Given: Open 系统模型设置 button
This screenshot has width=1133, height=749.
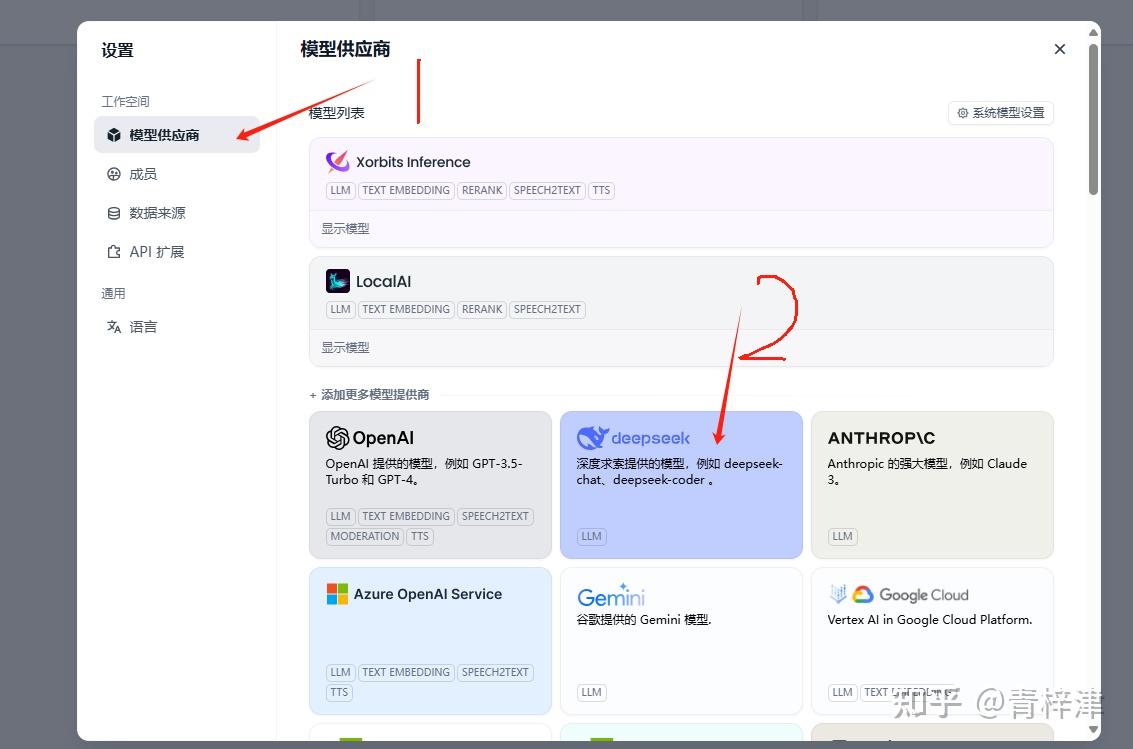Looking at the screenshot, I should (x=1001, y=113).
